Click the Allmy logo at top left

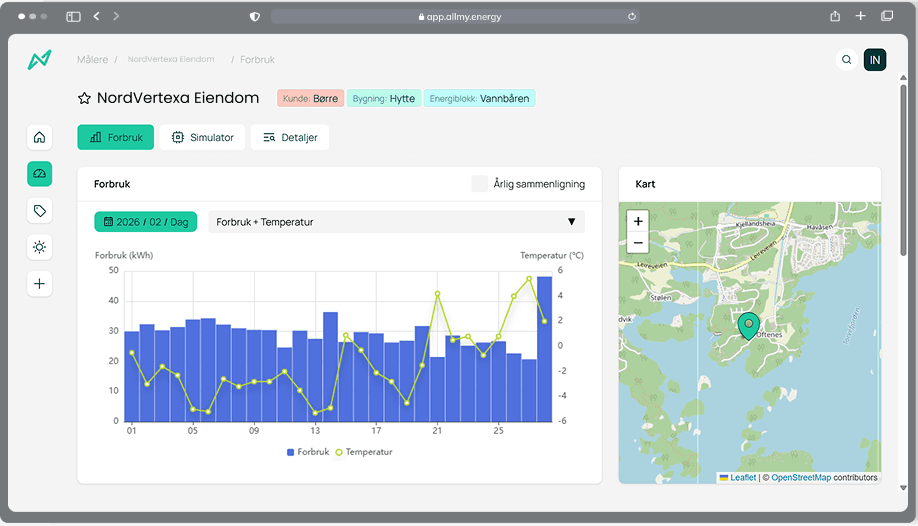point(40,60)
